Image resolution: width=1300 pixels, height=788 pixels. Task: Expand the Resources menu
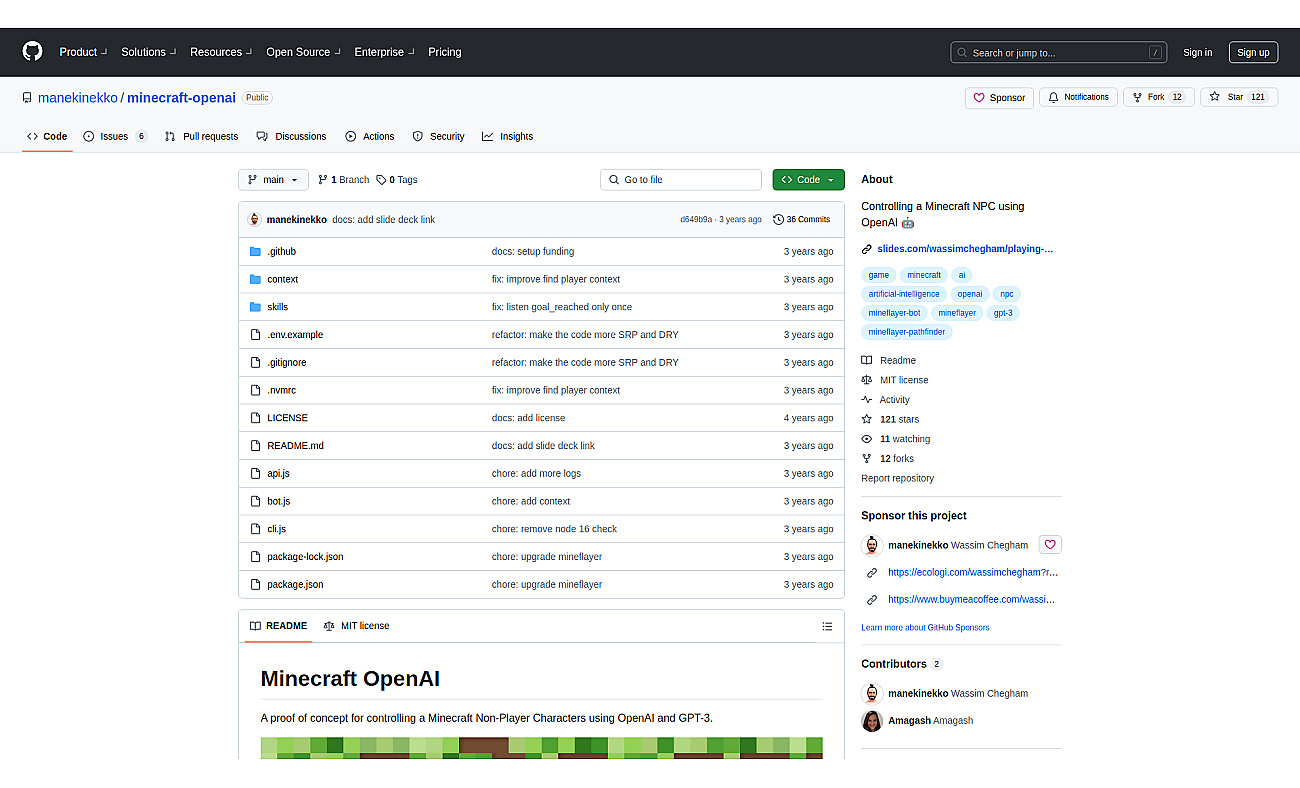(221, 52)
